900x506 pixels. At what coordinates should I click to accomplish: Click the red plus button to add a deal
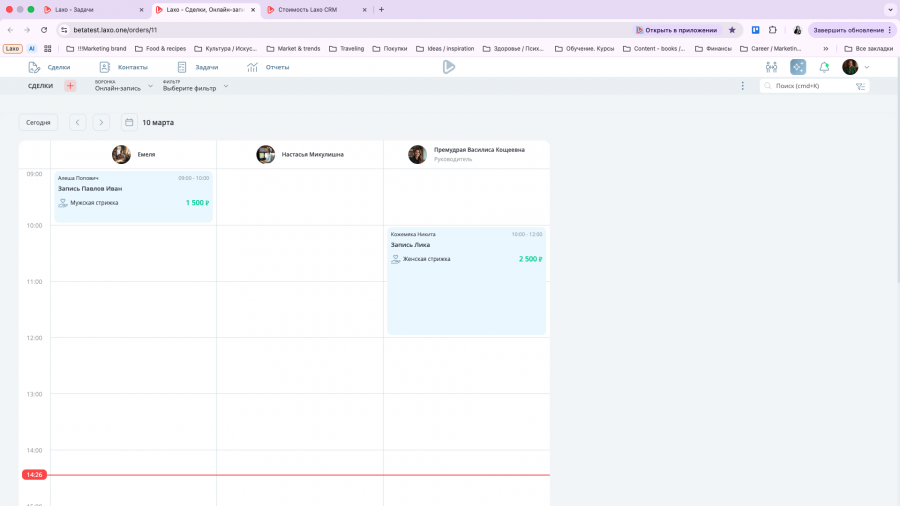pos(70,86)
